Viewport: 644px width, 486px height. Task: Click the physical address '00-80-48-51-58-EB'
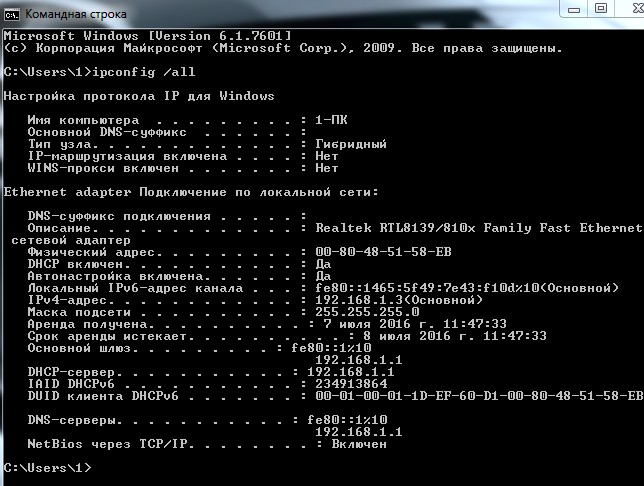point(383,252)
